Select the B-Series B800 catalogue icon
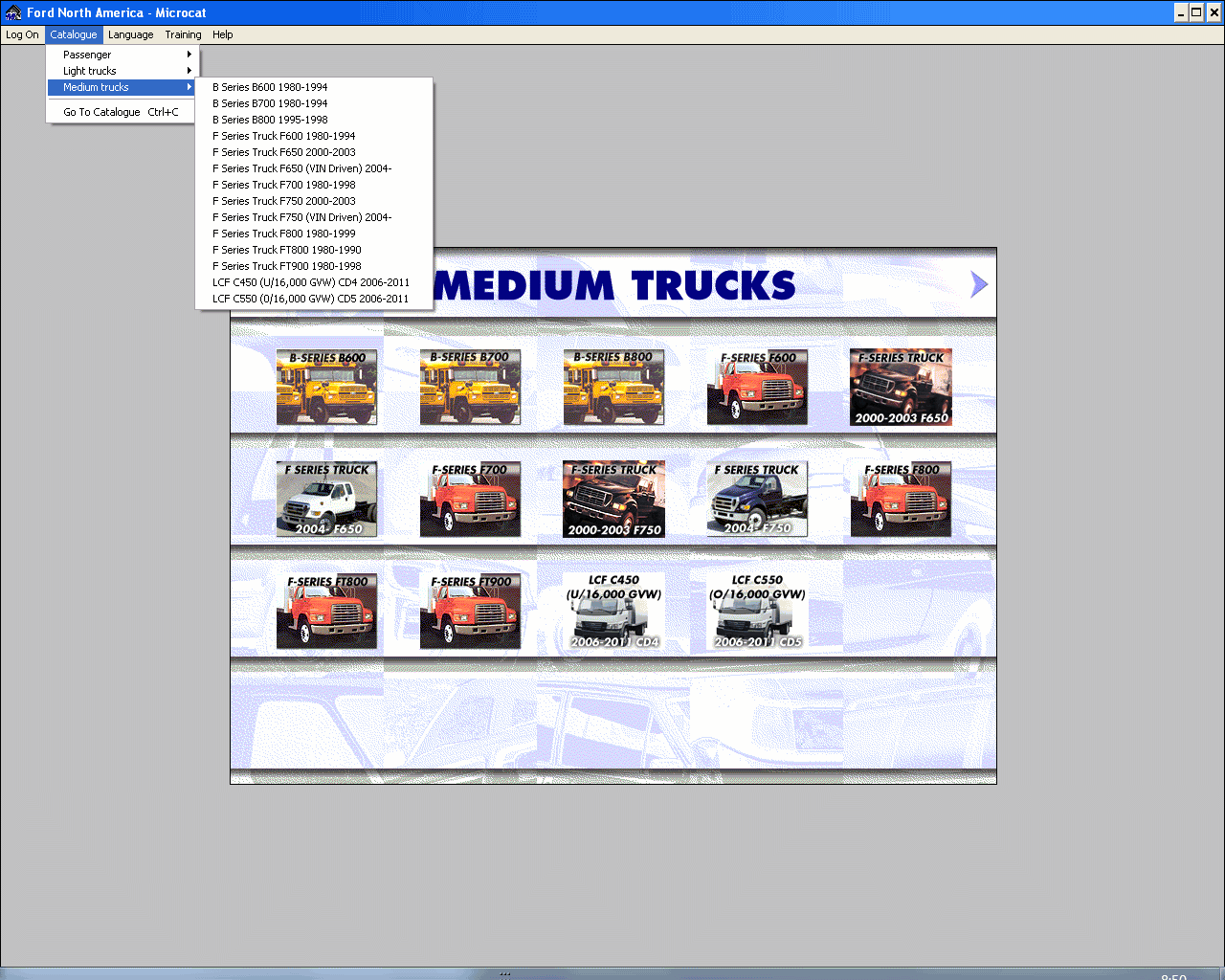The image size is (1225, 980). click(x=612, y=387)
